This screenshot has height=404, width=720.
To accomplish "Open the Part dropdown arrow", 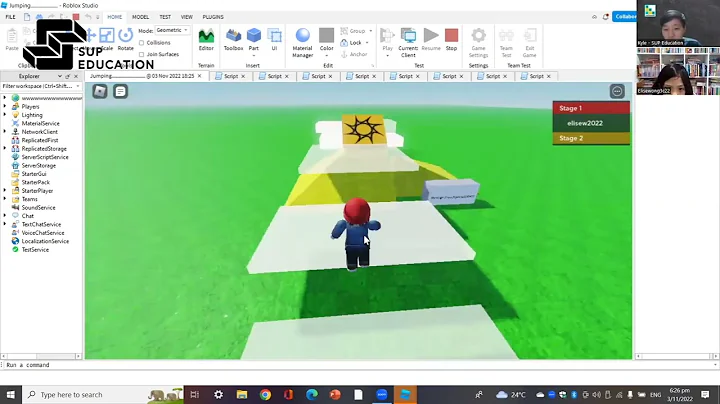I will (x=253, y=56).
